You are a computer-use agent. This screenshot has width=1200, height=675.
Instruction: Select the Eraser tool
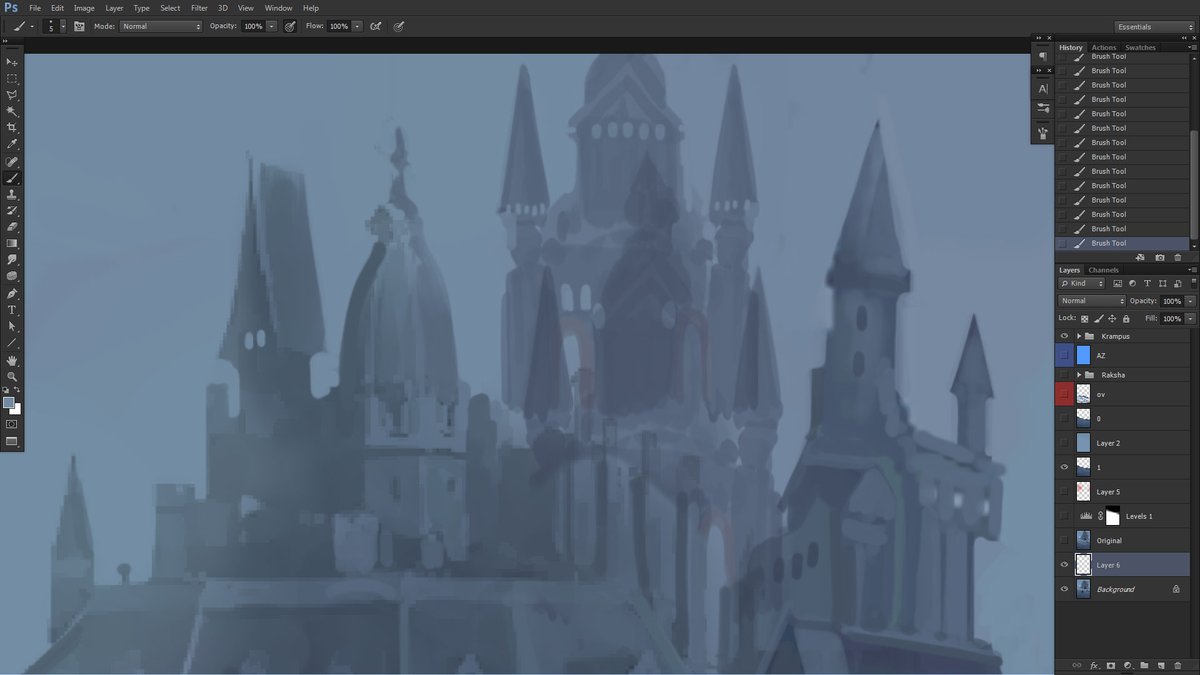[12, 227]
